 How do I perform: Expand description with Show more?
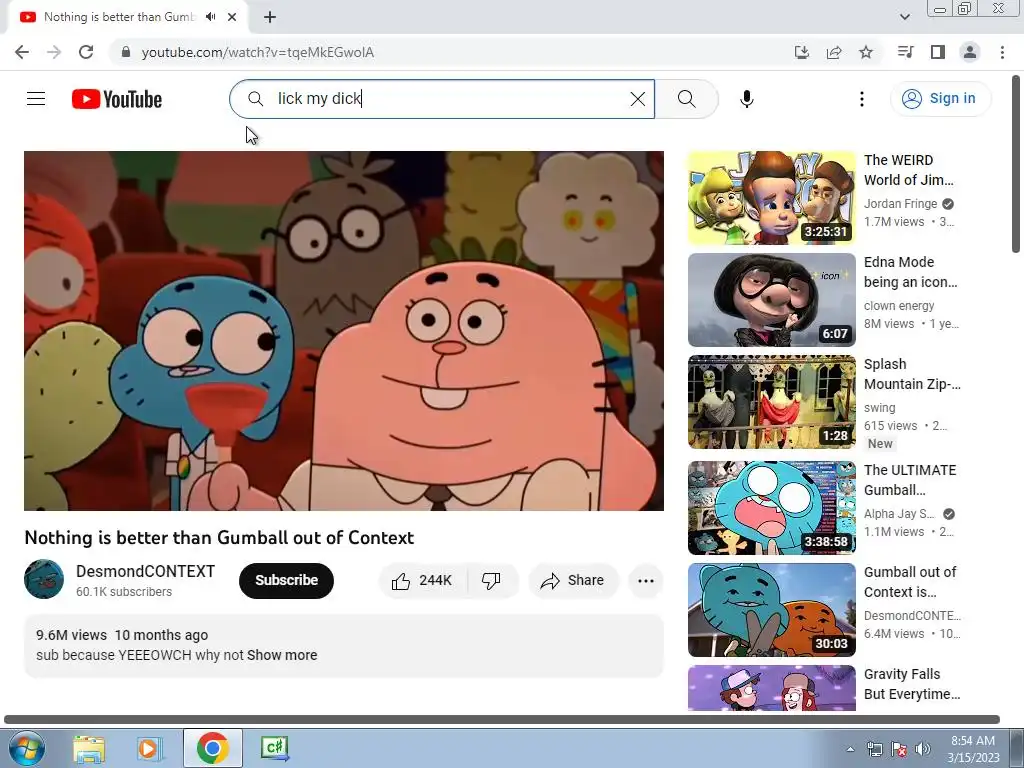coord(282,655)
